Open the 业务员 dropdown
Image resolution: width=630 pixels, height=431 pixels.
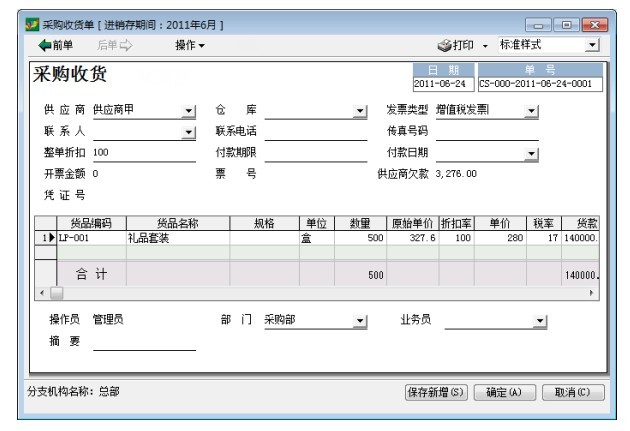(x=540, y=321)
